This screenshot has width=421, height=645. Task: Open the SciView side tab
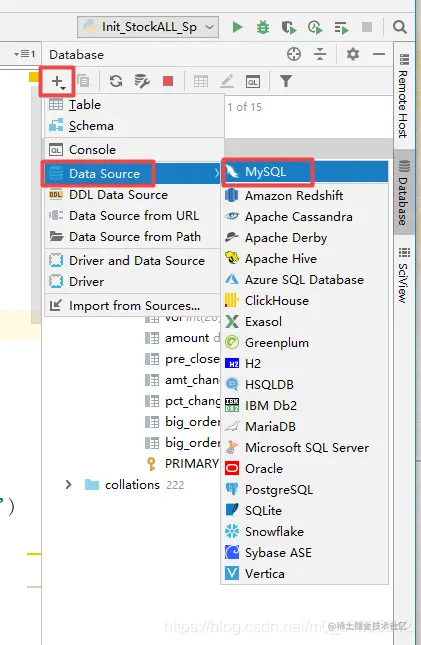404,275
